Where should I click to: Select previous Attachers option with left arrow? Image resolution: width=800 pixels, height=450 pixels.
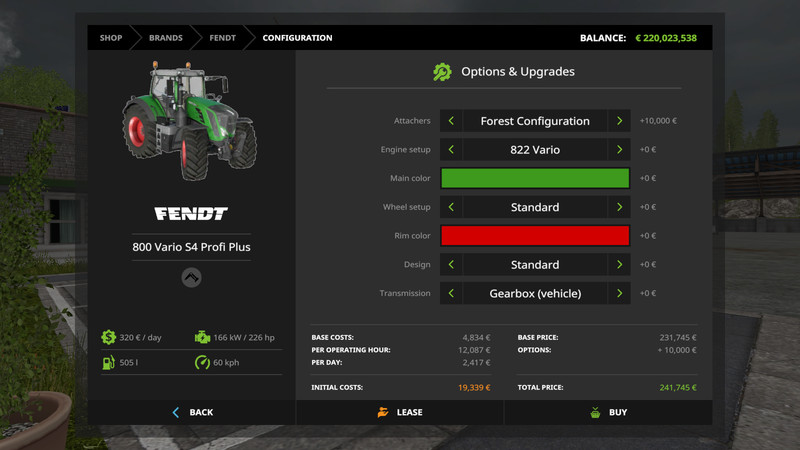451,121
